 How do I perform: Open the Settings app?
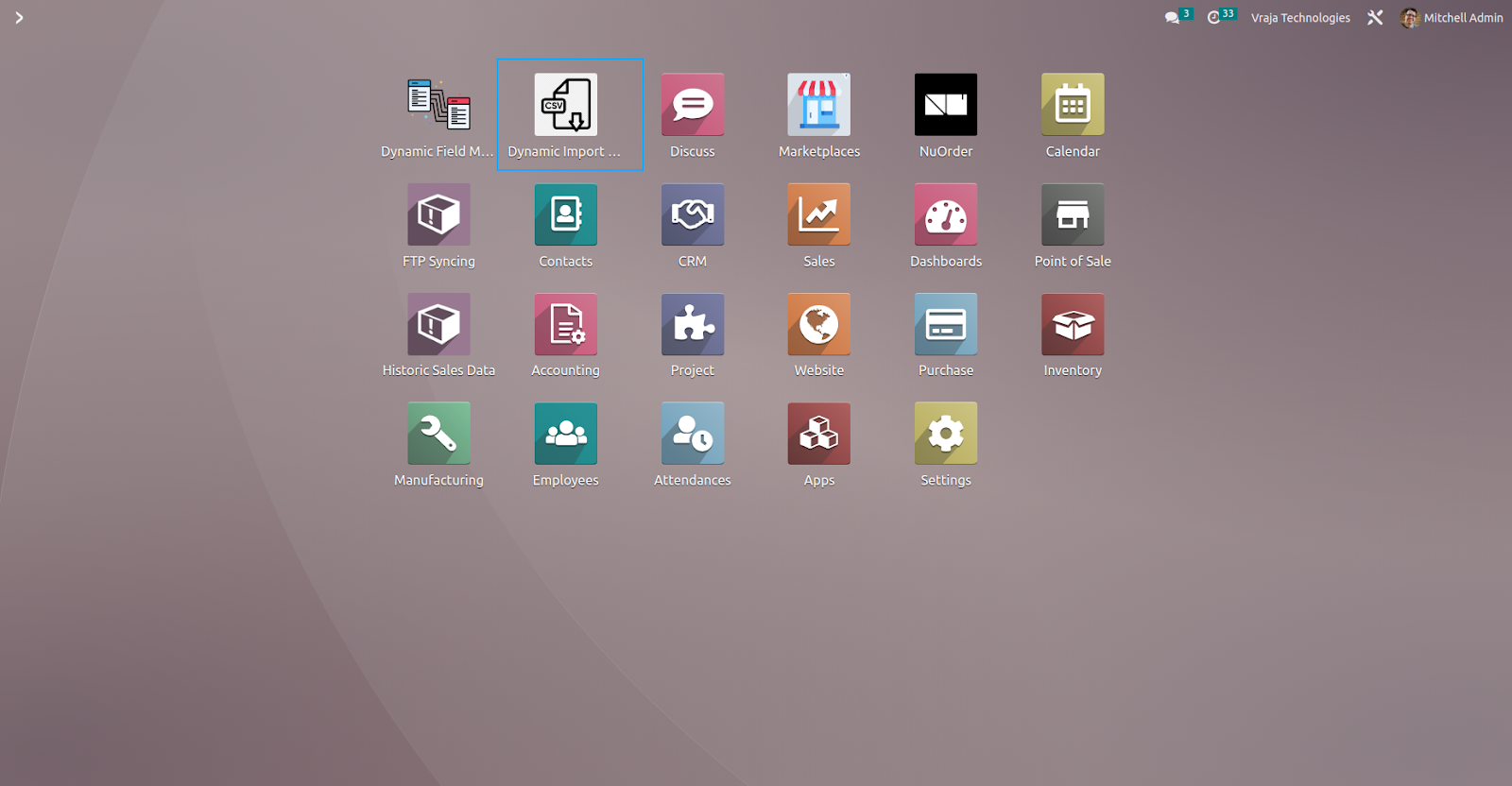click(945, 434)
